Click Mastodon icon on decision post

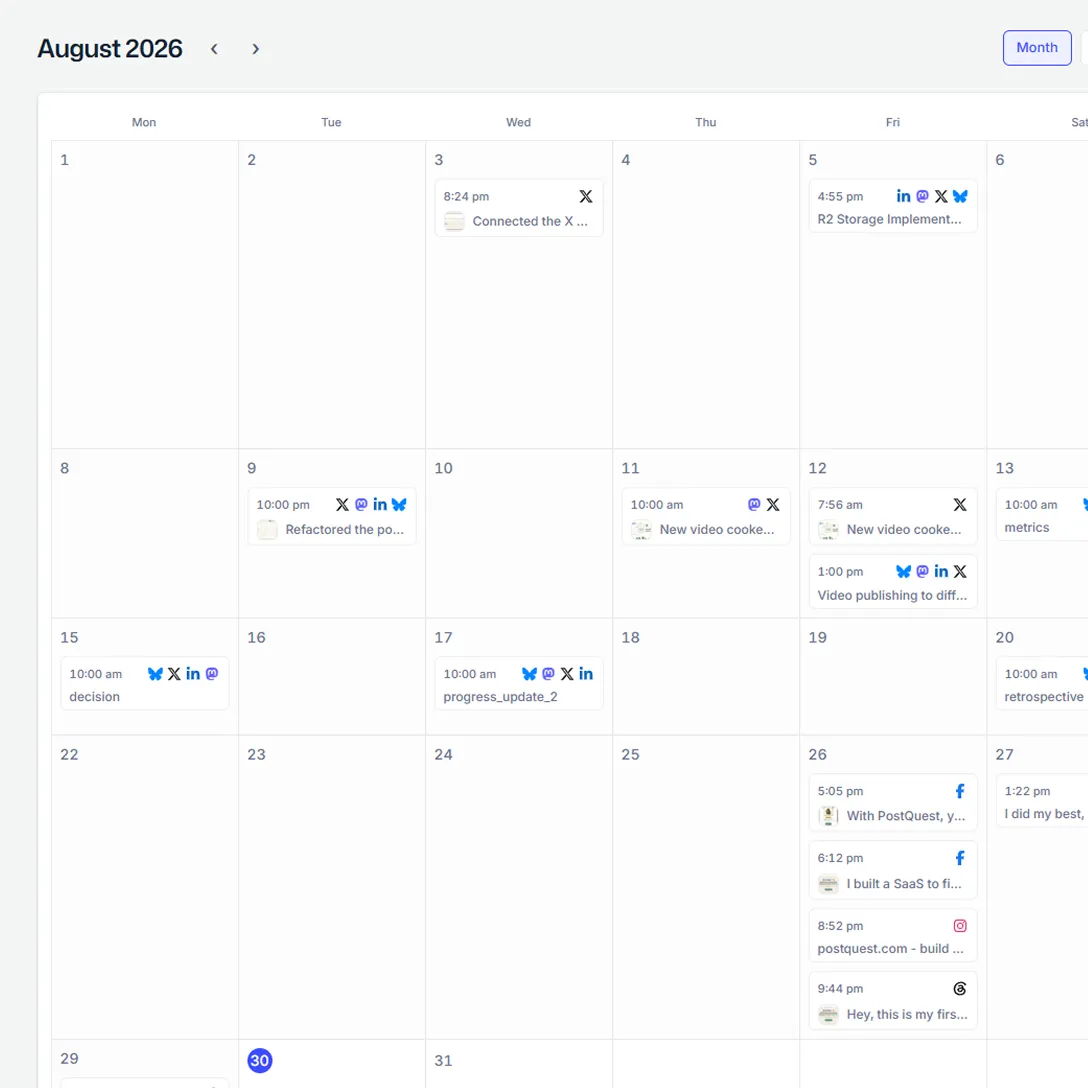(212, 674)
